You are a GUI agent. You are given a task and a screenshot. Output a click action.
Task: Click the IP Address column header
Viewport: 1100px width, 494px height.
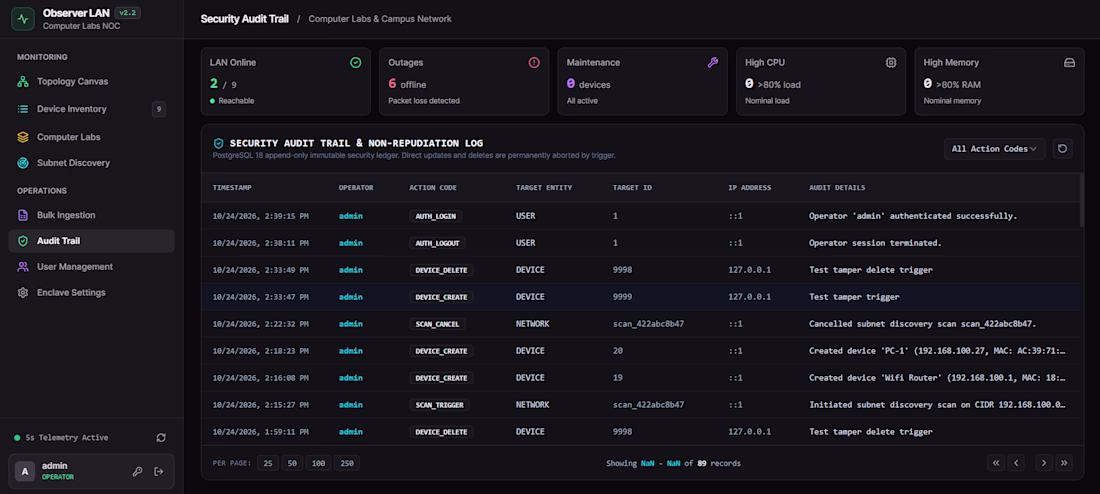coord(750,188)
